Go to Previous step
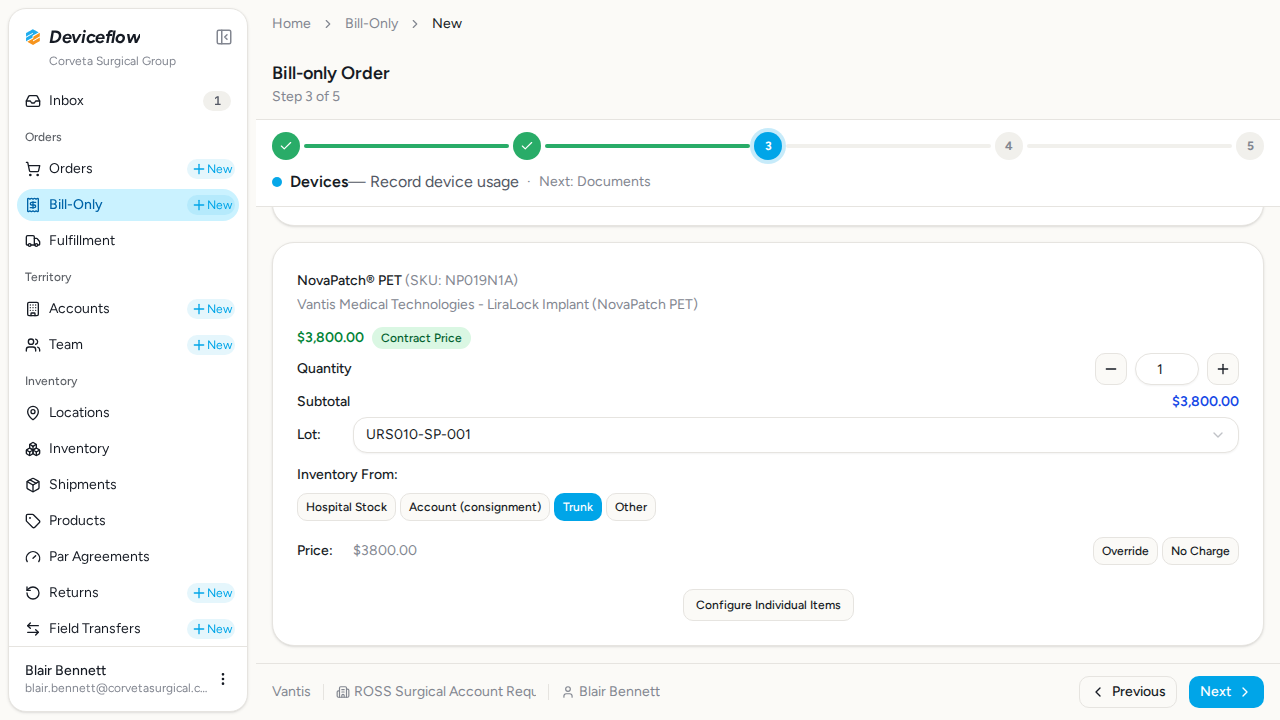 click(1128, 692)
